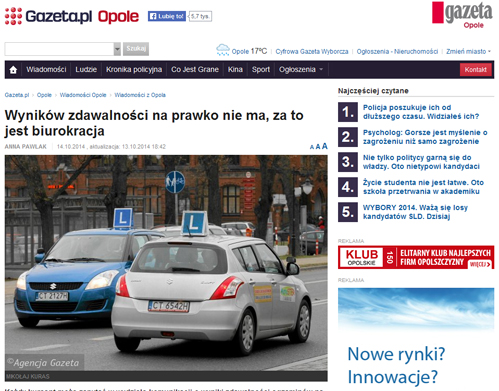Click the Opole breadcrumb link
Screen dimensions: 499x391
click(44, 95)
